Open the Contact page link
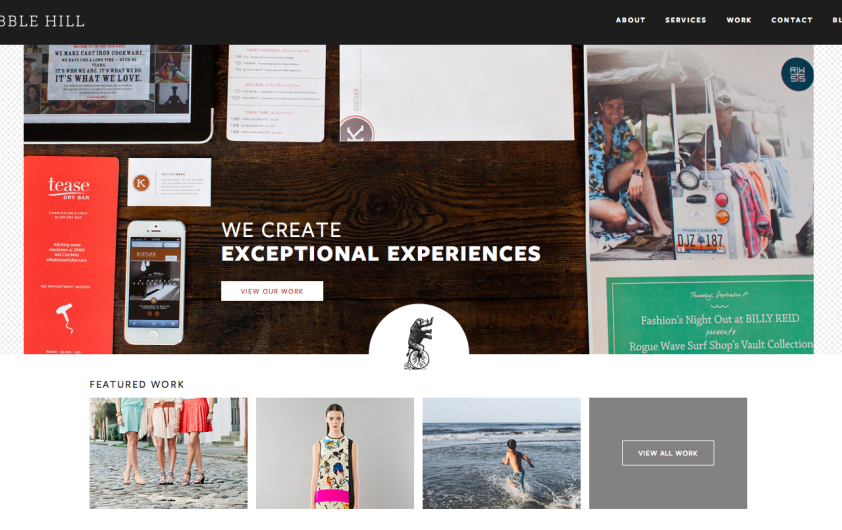This screenshot has height=530, width=842. [792, 20]
